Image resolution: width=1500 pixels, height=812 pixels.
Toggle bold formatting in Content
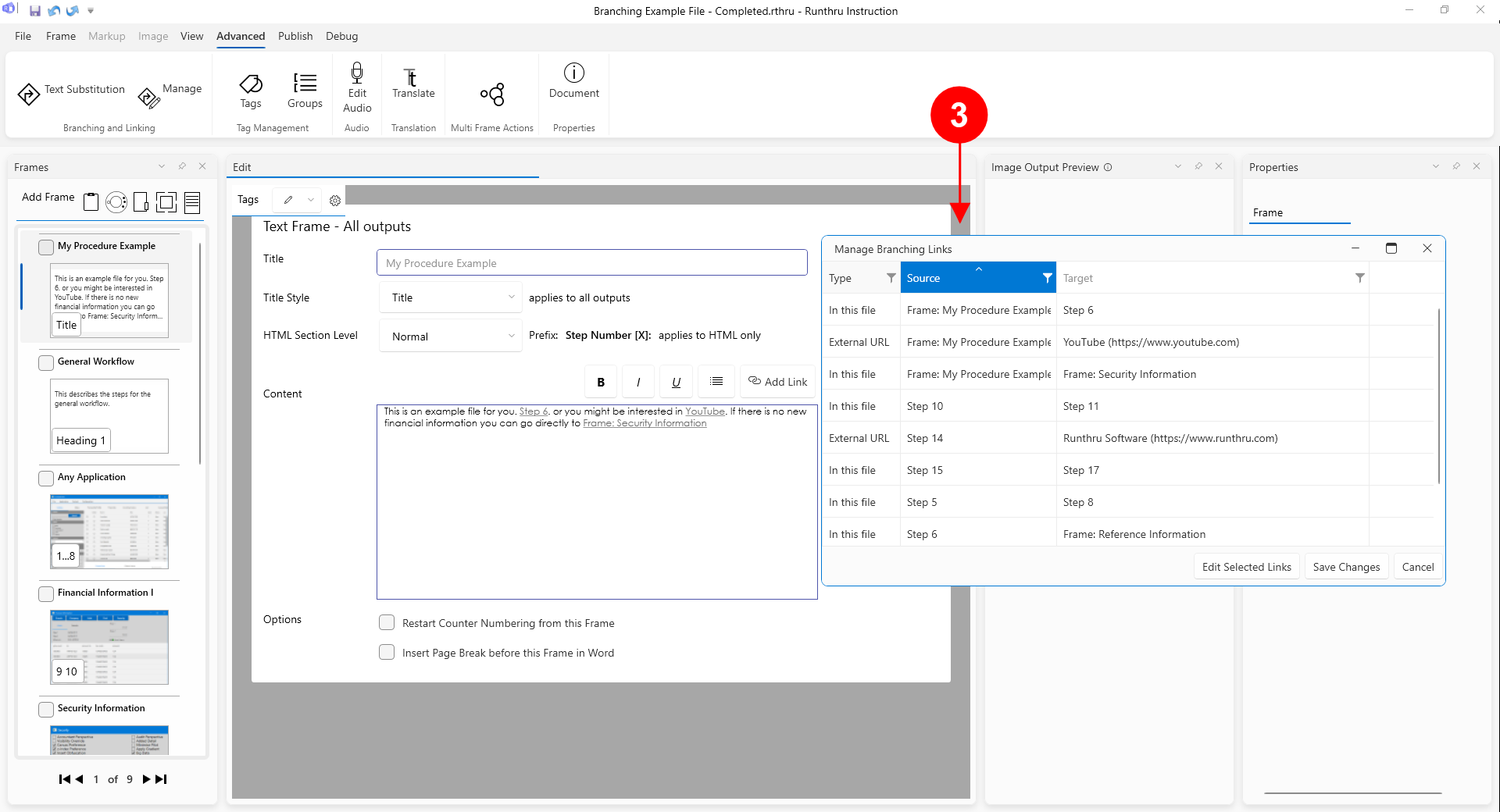pos(600,382)
